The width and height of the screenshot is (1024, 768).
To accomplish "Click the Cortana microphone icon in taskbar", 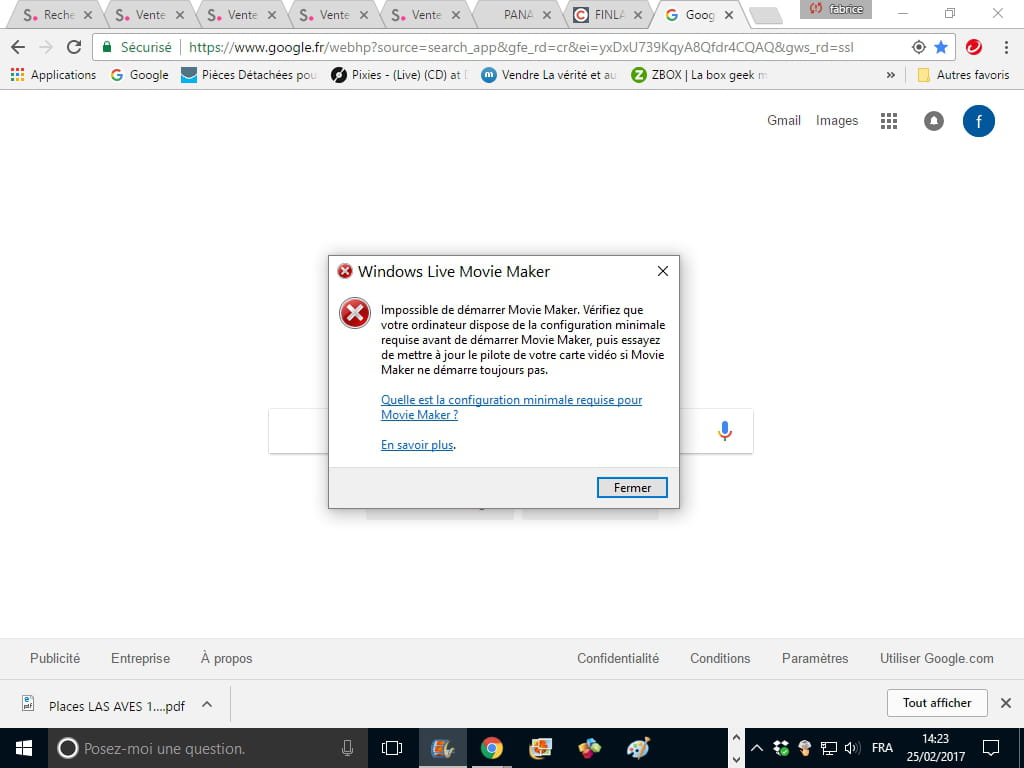I will pyautogui.click(x=347, y=748).
